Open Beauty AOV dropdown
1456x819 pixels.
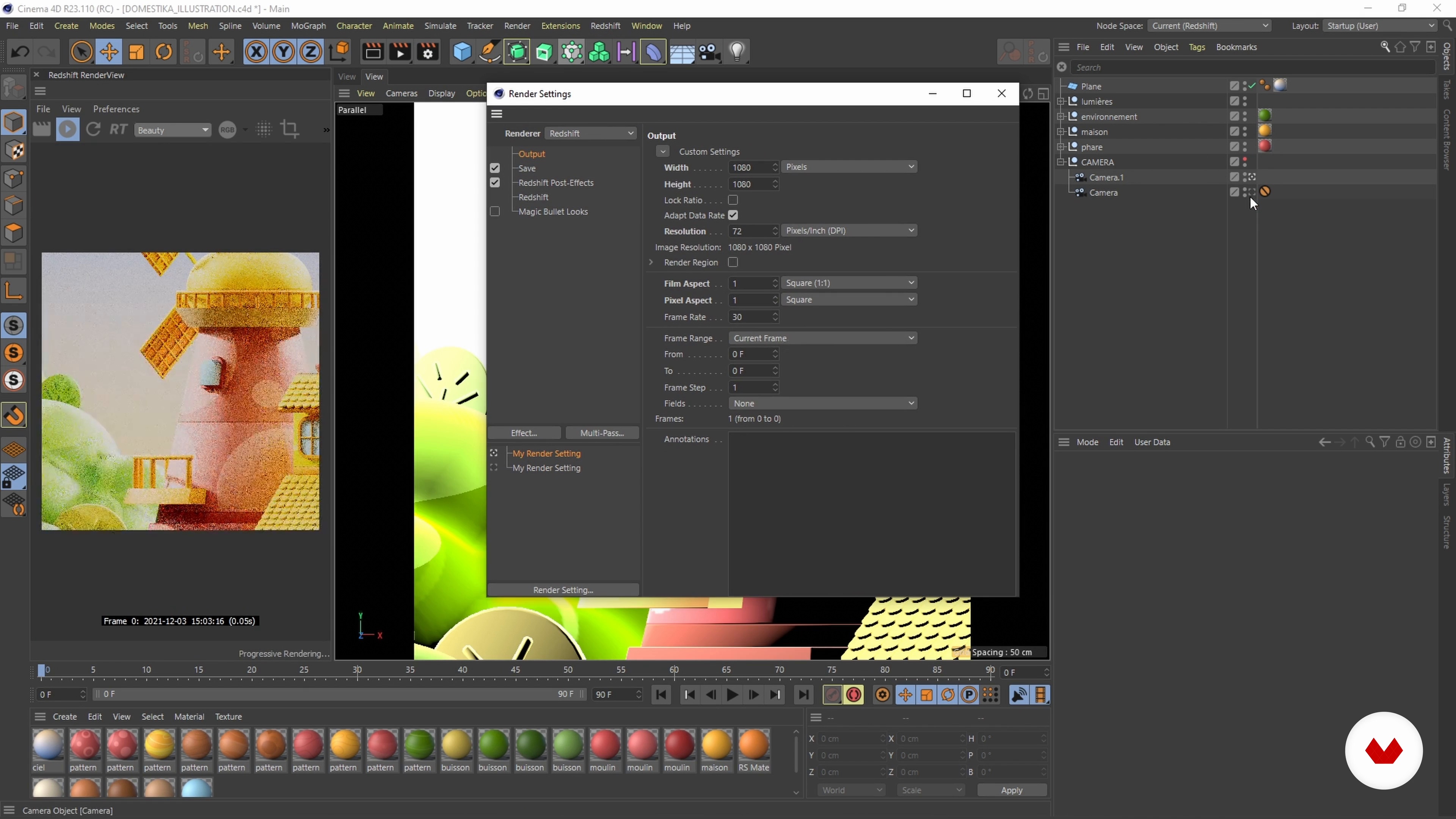(x=173, y=130)
